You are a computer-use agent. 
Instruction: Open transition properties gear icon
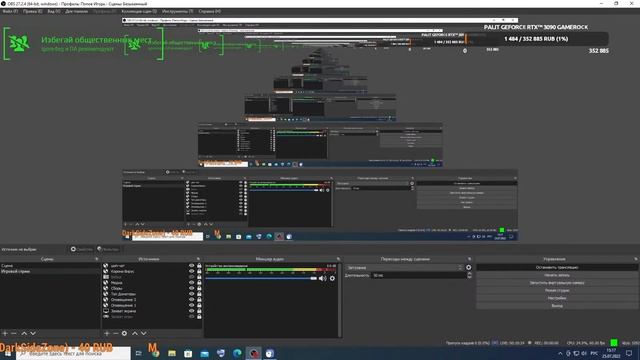(x=469, y=268)
